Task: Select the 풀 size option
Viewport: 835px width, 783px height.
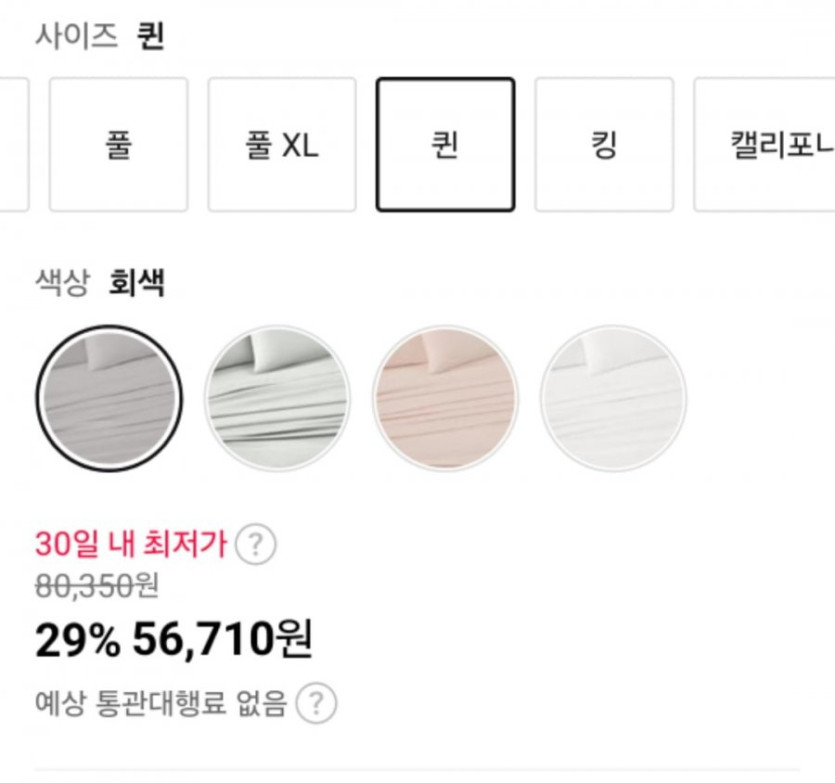Action: tap(118, 145)
